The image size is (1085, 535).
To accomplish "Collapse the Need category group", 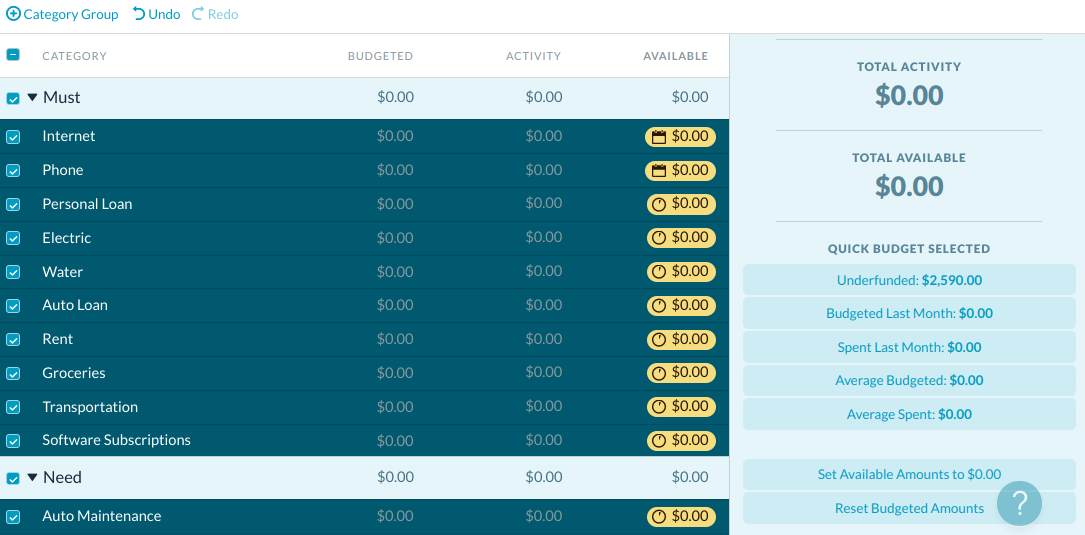I will click(x=33, y=478).
